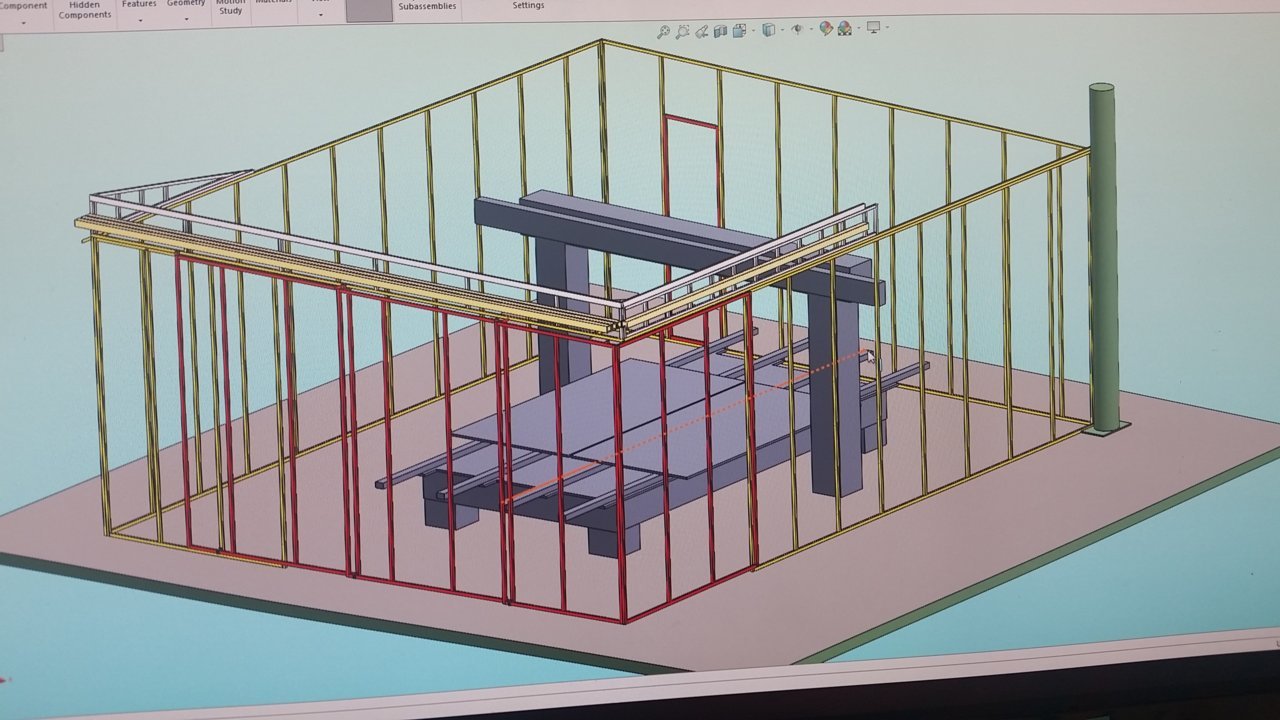
Task: Expand the View Settings dropdown arrow
Action: click(x=887, y=27)
